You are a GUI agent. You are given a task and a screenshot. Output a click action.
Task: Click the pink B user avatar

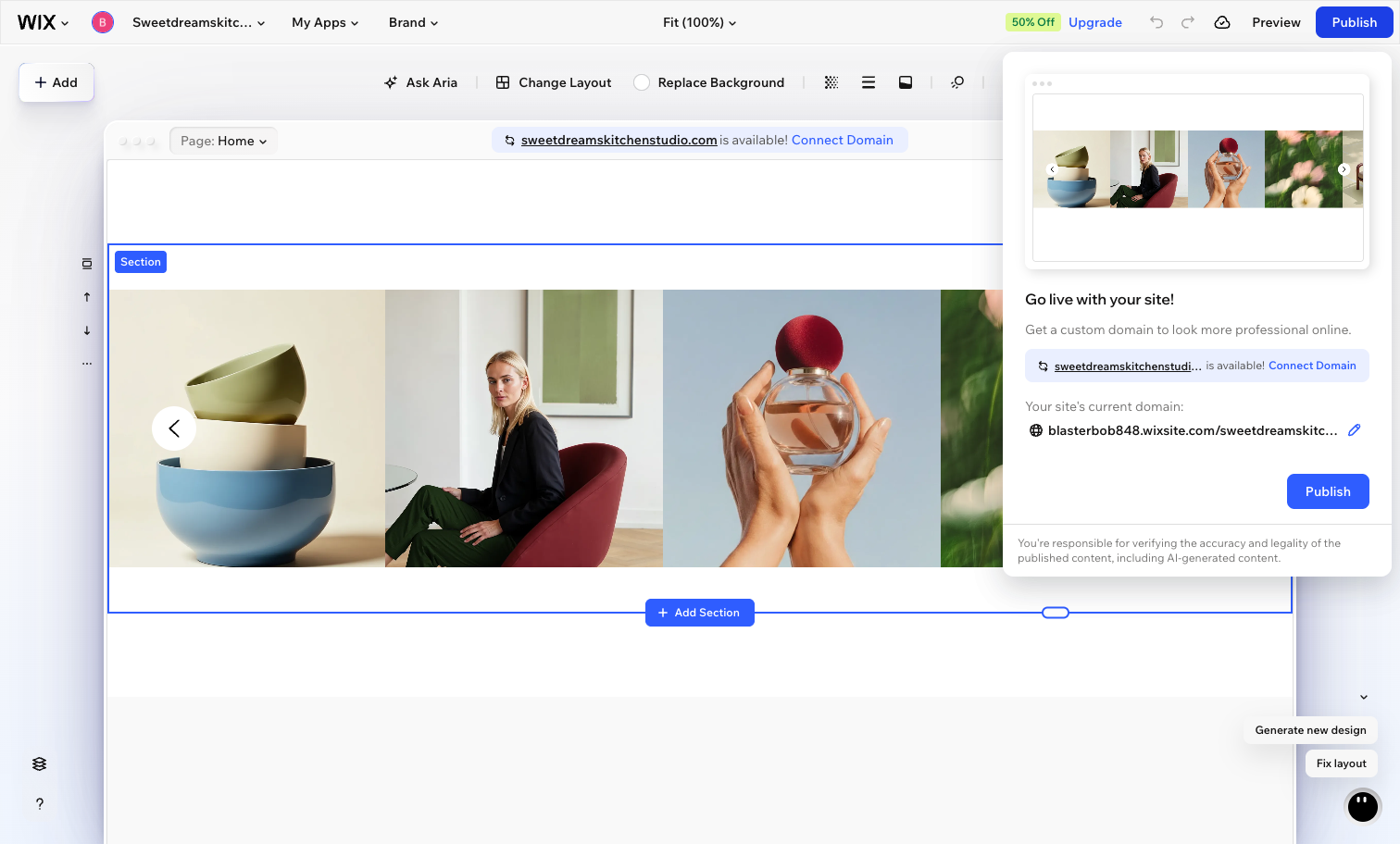[103, 22]
